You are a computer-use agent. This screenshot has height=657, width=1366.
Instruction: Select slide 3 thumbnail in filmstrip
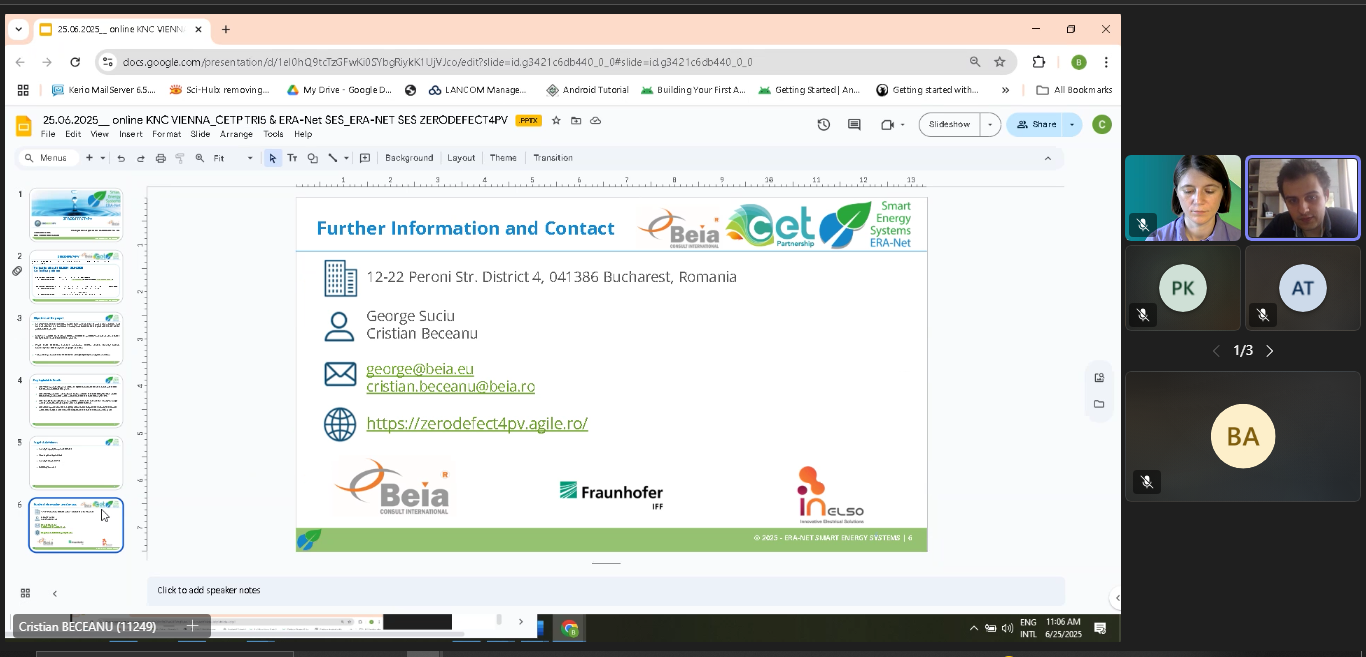pos(76,339)
